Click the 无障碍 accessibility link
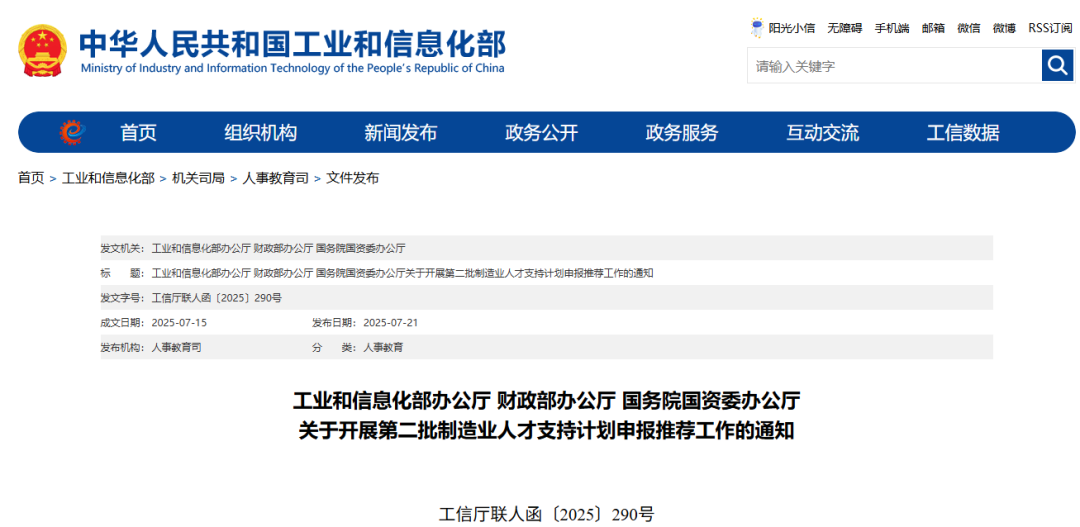The width and height of the screenshot is (1080, 527). [x=844, y=28]
